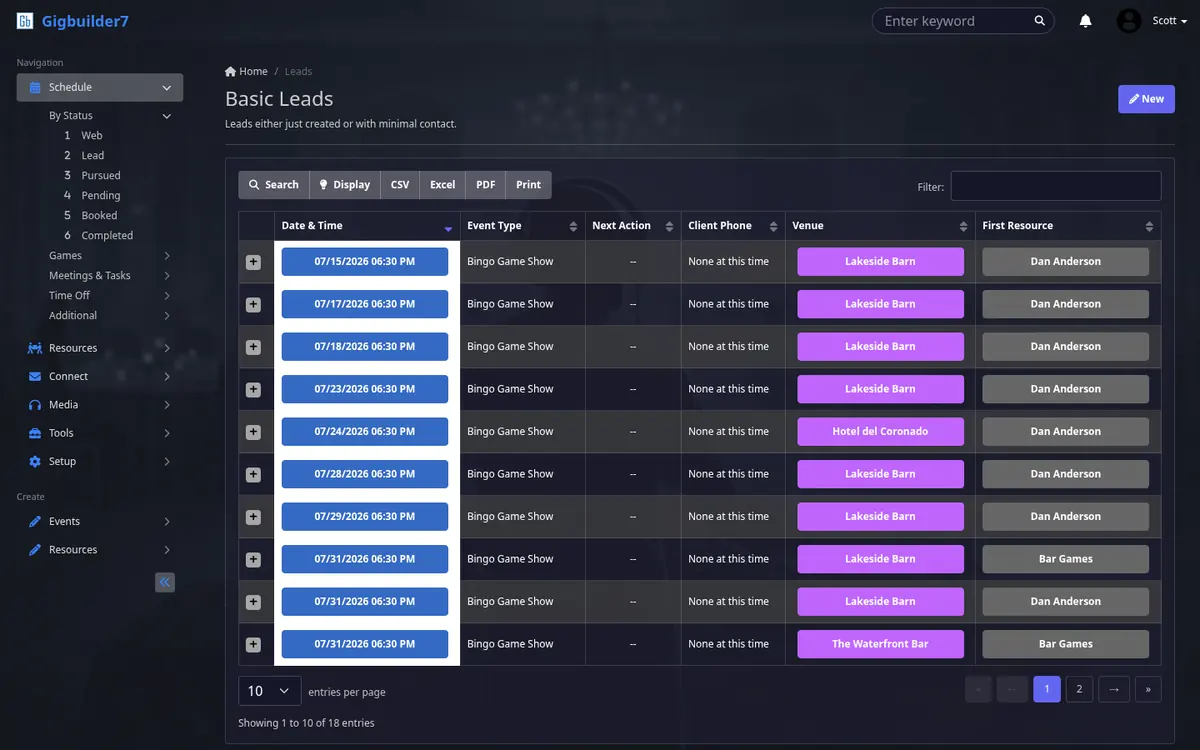This screenshot has width=1200, height=750.
Task: Open Hotel del Coronado venue
Action: pos(880,432)
